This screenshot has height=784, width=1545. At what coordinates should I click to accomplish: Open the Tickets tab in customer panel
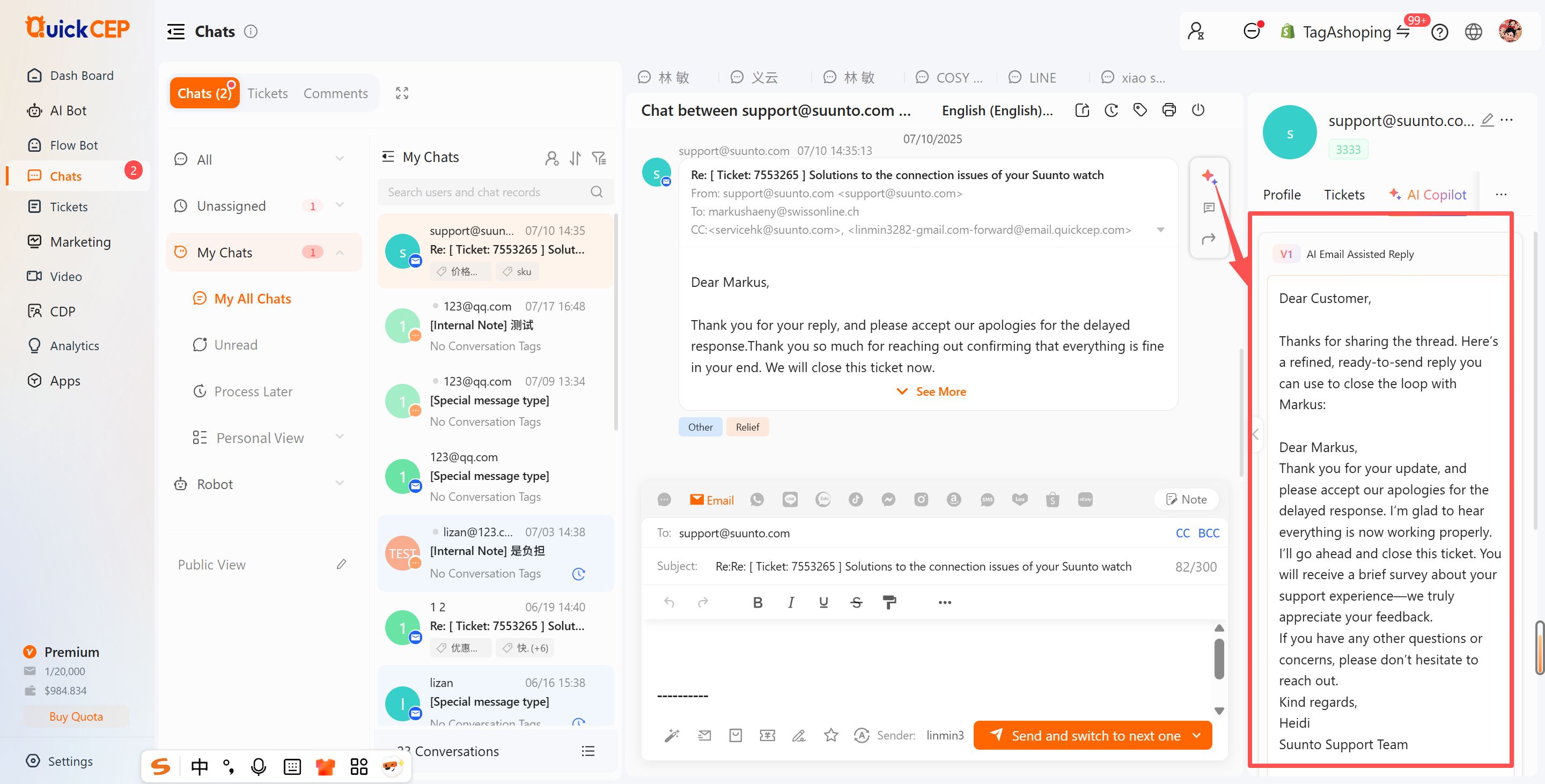(x=1344, y=195)
